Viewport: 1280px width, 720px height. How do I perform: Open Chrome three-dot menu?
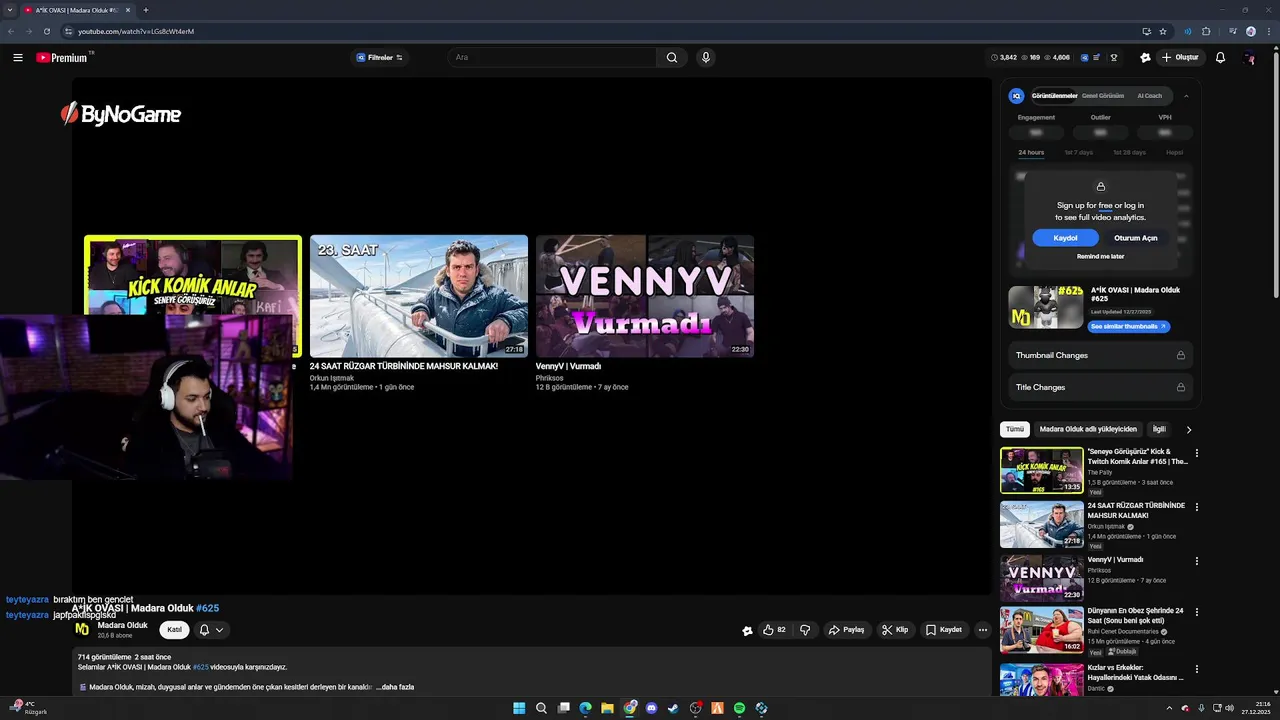pyautogui.click(x=1268, y=31)
